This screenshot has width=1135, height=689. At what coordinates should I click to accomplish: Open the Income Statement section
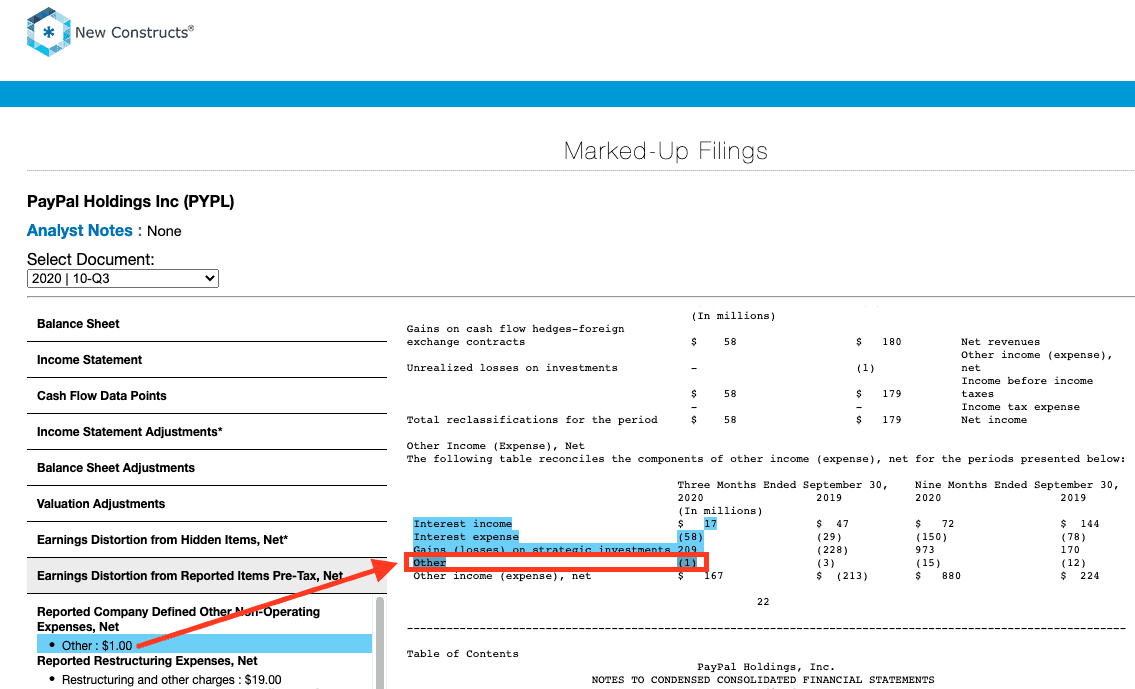point(207,360)
